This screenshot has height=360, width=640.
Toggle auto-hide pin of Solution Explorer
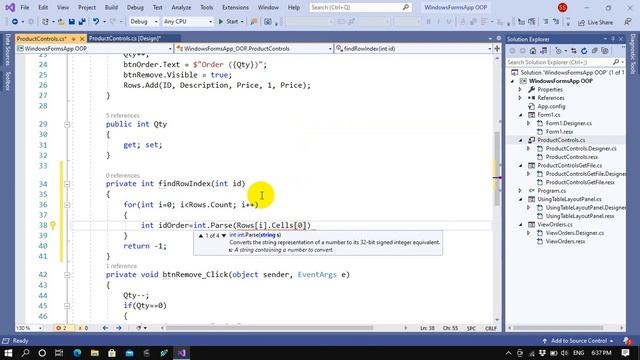click(x=613, y=39)
